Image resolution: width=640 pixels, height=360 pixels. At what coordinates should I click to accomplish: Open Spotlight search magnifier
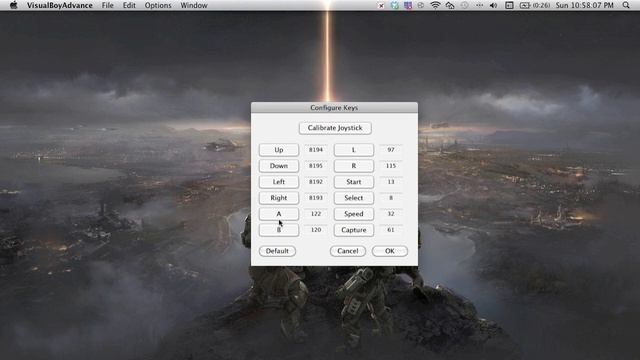coord(626,5)
